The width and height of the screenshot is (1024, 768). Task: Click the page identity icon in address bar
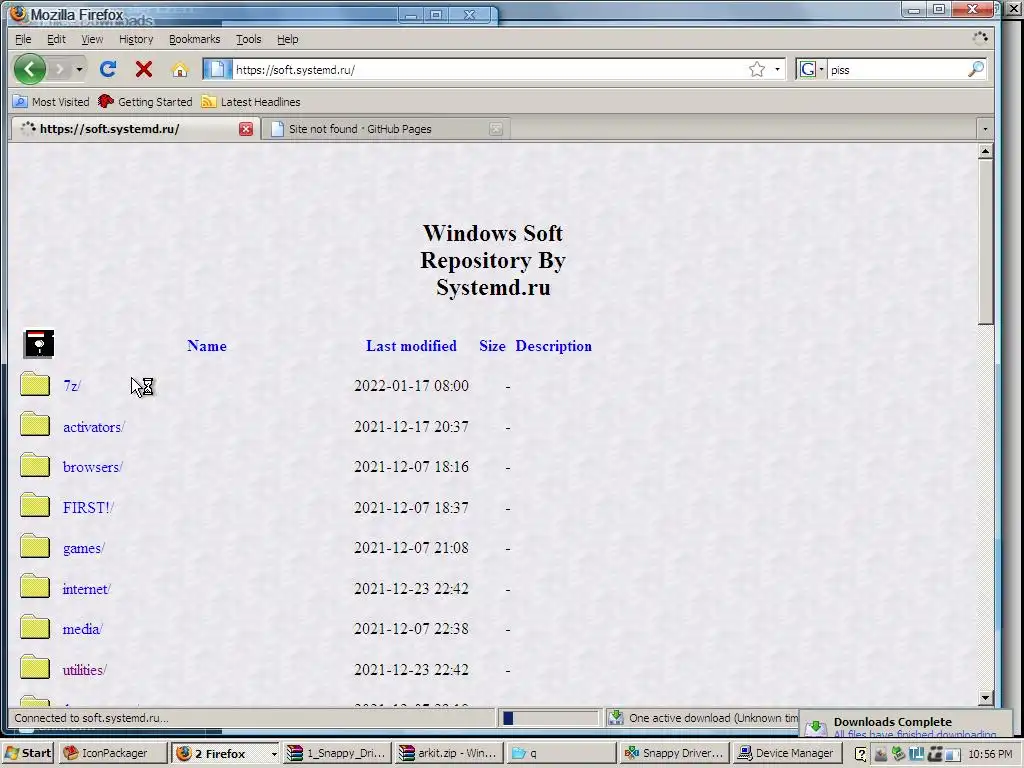click(x=217, y=69)
